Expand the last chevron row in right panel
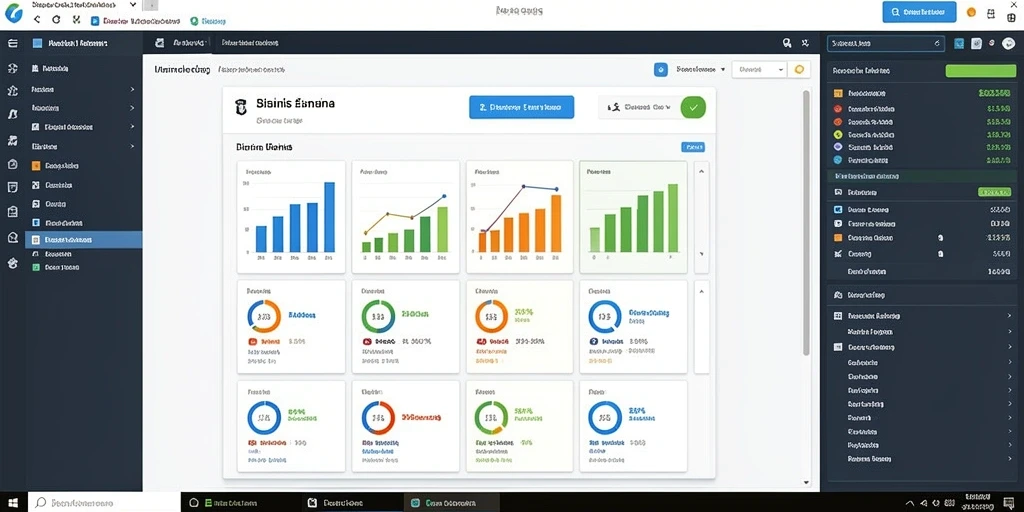 [x=921, y=458]
